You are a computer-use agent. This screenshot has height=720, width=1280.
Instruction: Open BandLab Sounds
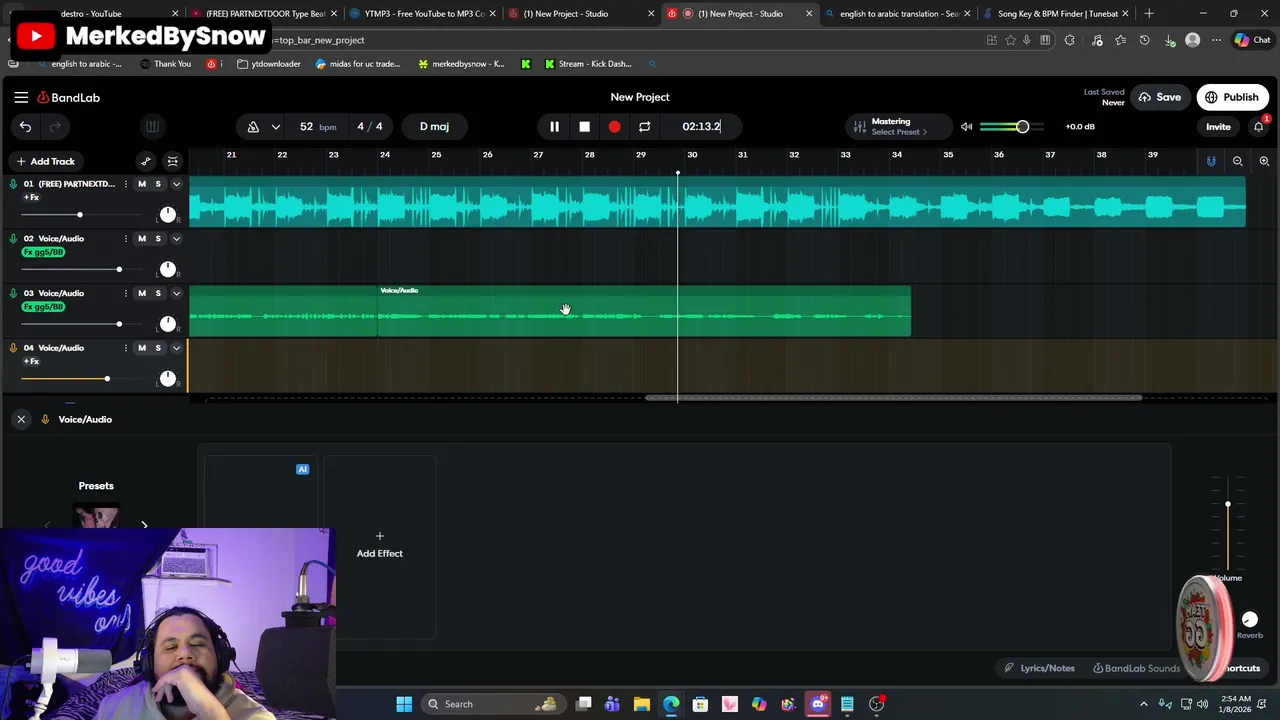[1136, 668]
